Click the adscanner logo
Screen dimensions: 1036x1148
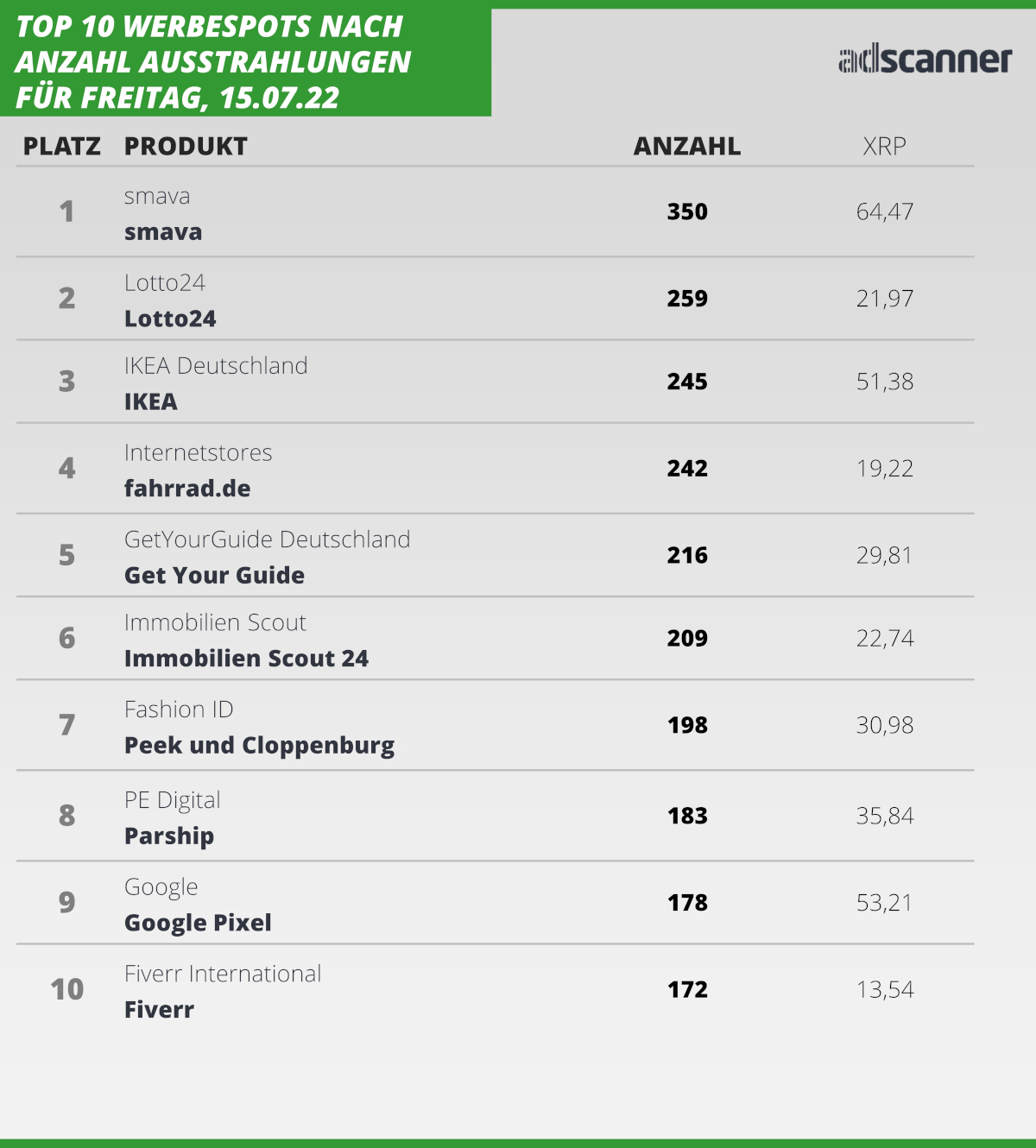click(925, 59)
